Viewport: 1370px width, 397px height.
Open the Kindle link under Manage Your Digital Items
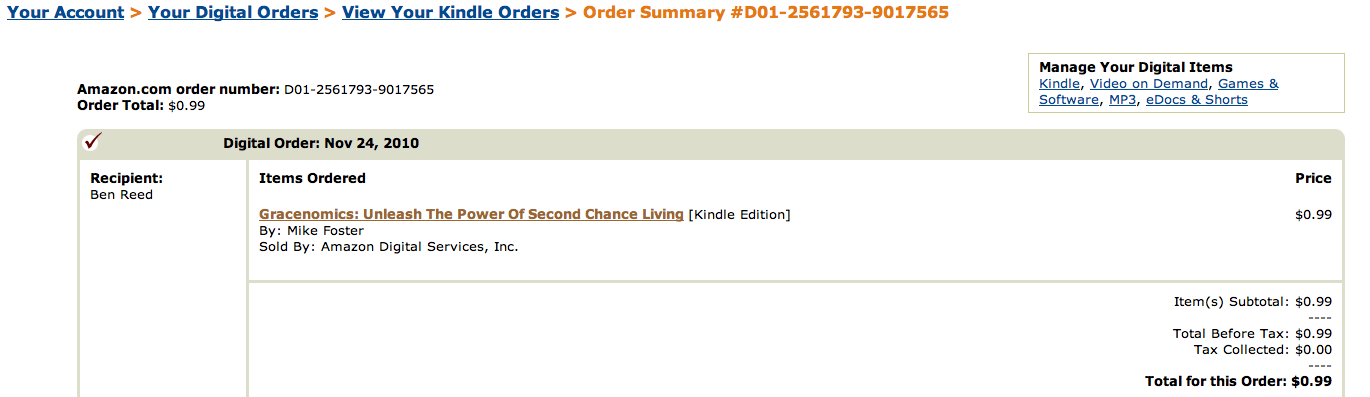coord(1059,84)
